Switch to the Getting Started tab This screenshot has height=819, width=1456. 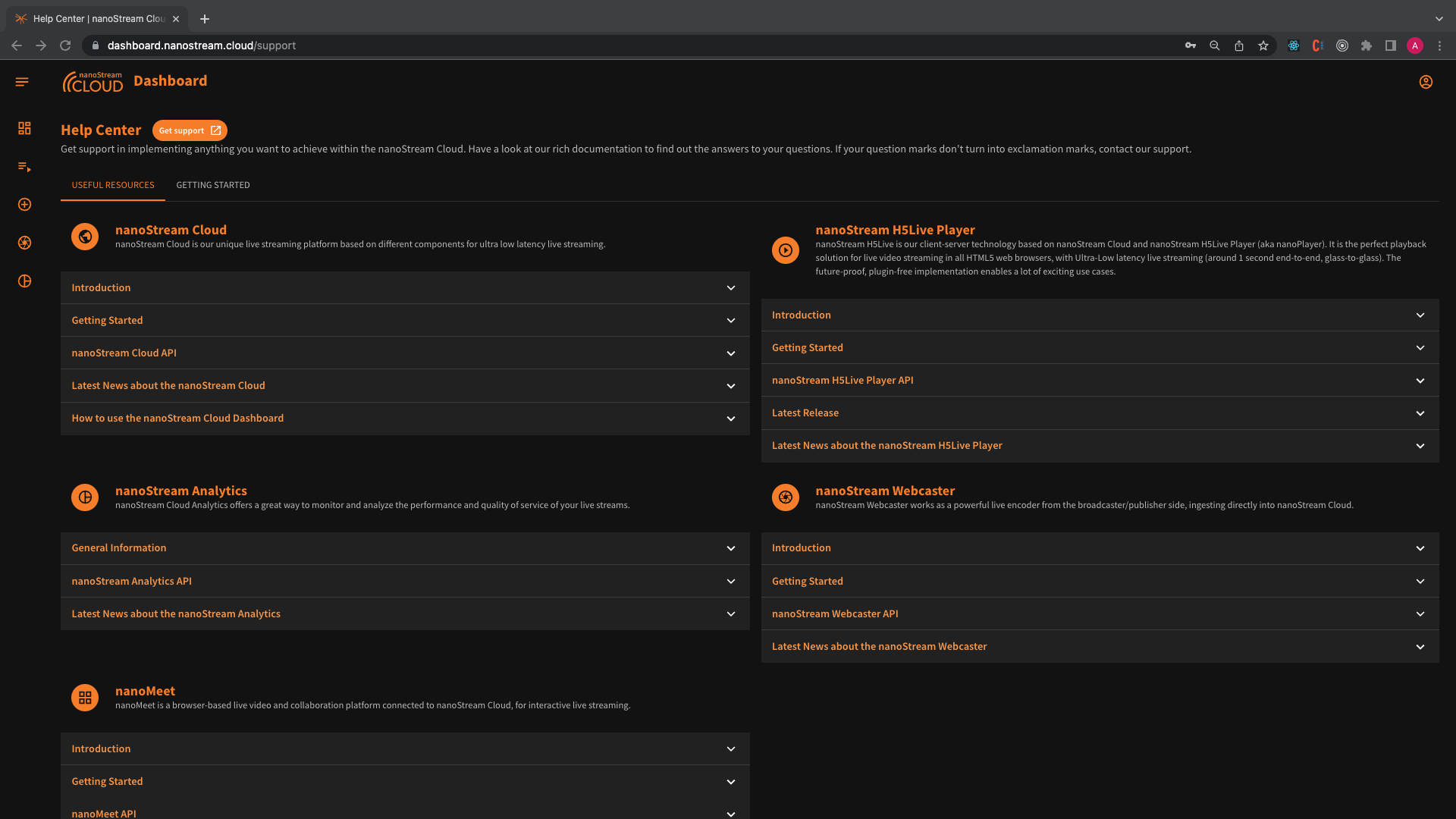(213, 185)
